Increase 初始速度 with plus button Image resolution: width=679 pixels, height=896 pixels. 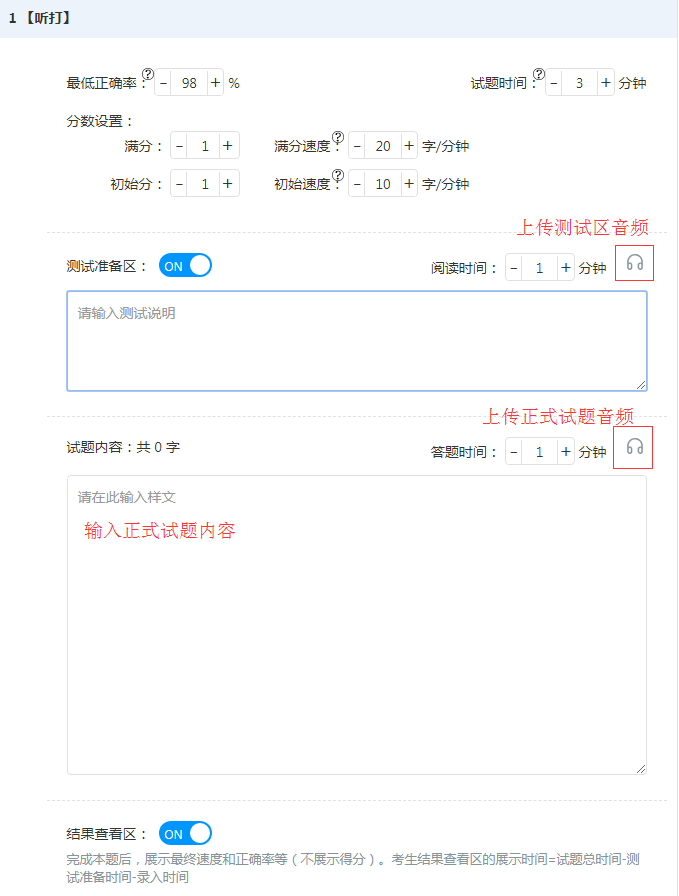[x=409, y=184]
